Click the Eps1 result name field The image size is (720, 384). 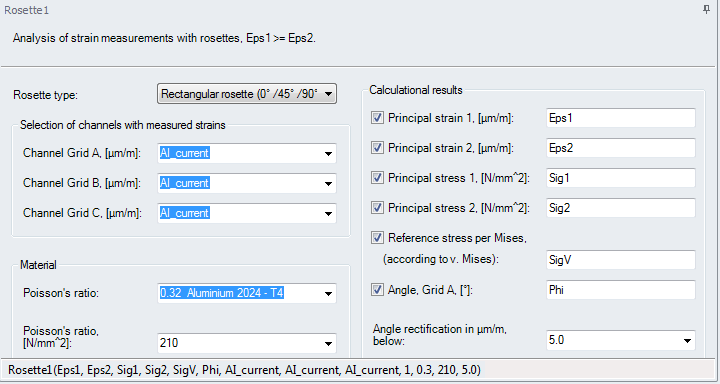click(621, 118)
